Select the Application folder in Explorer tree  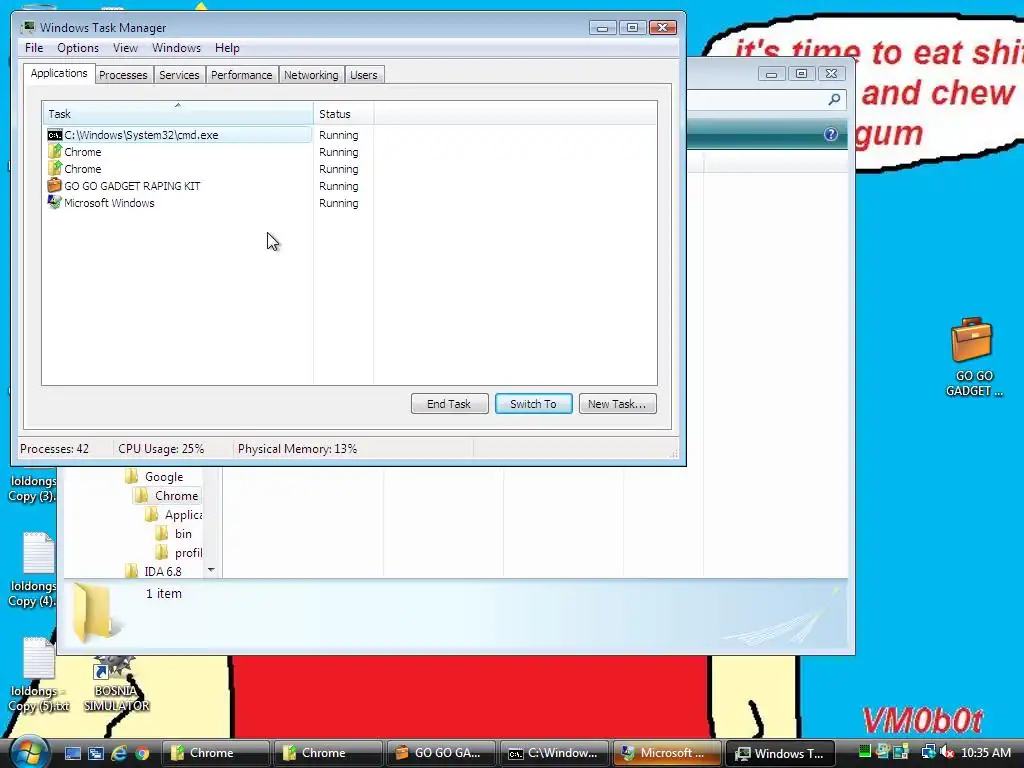tap(174, 515)
